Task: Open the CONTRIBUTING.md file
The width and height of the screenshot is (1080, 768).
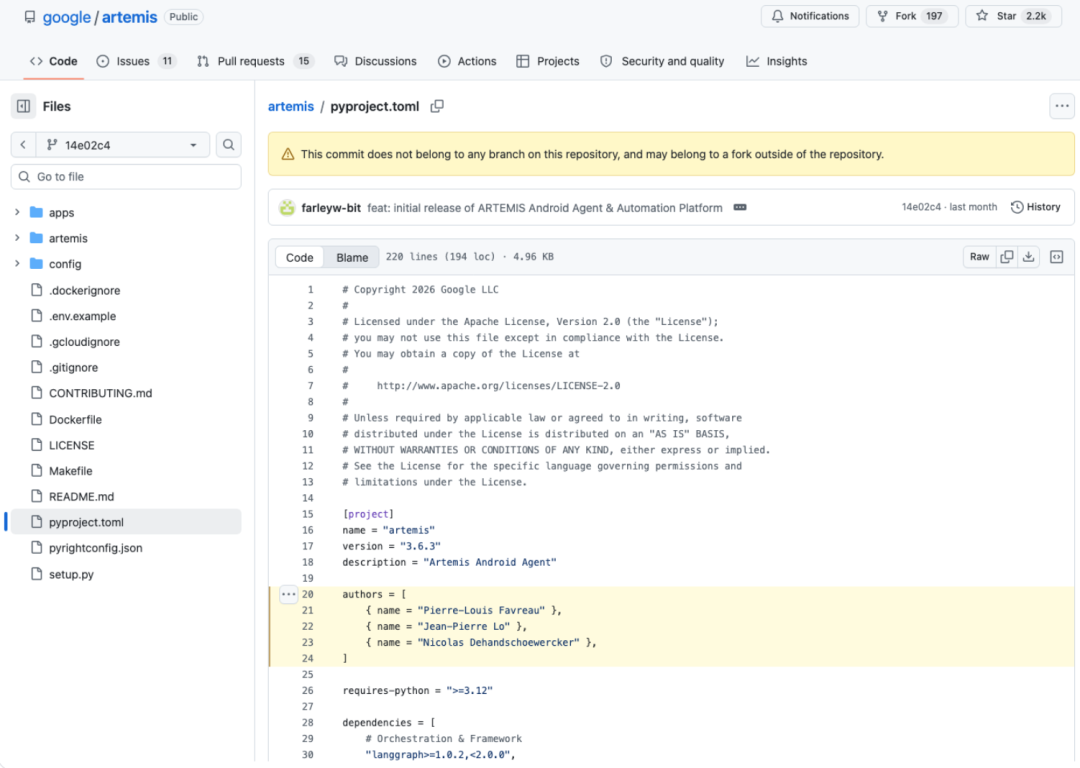Action: click(101, 393)
